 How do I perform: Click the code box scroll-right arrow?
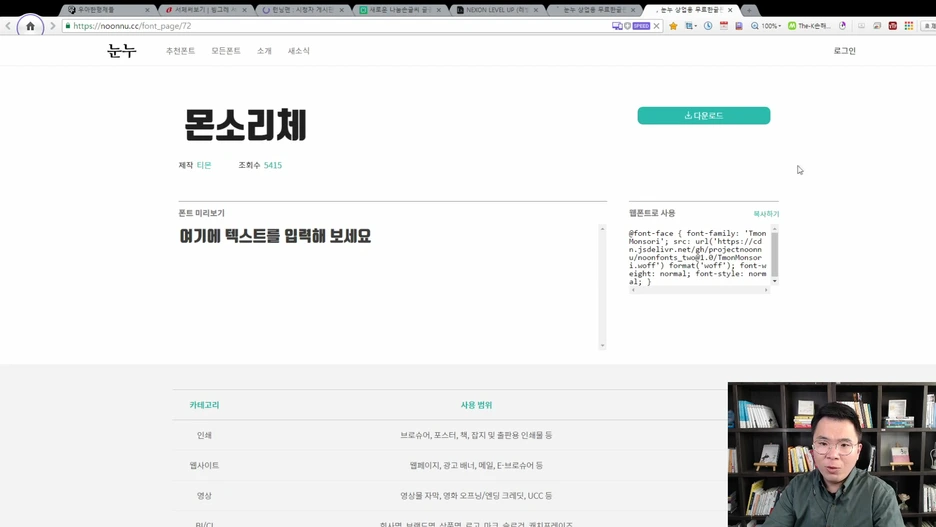tap(766, 290)
